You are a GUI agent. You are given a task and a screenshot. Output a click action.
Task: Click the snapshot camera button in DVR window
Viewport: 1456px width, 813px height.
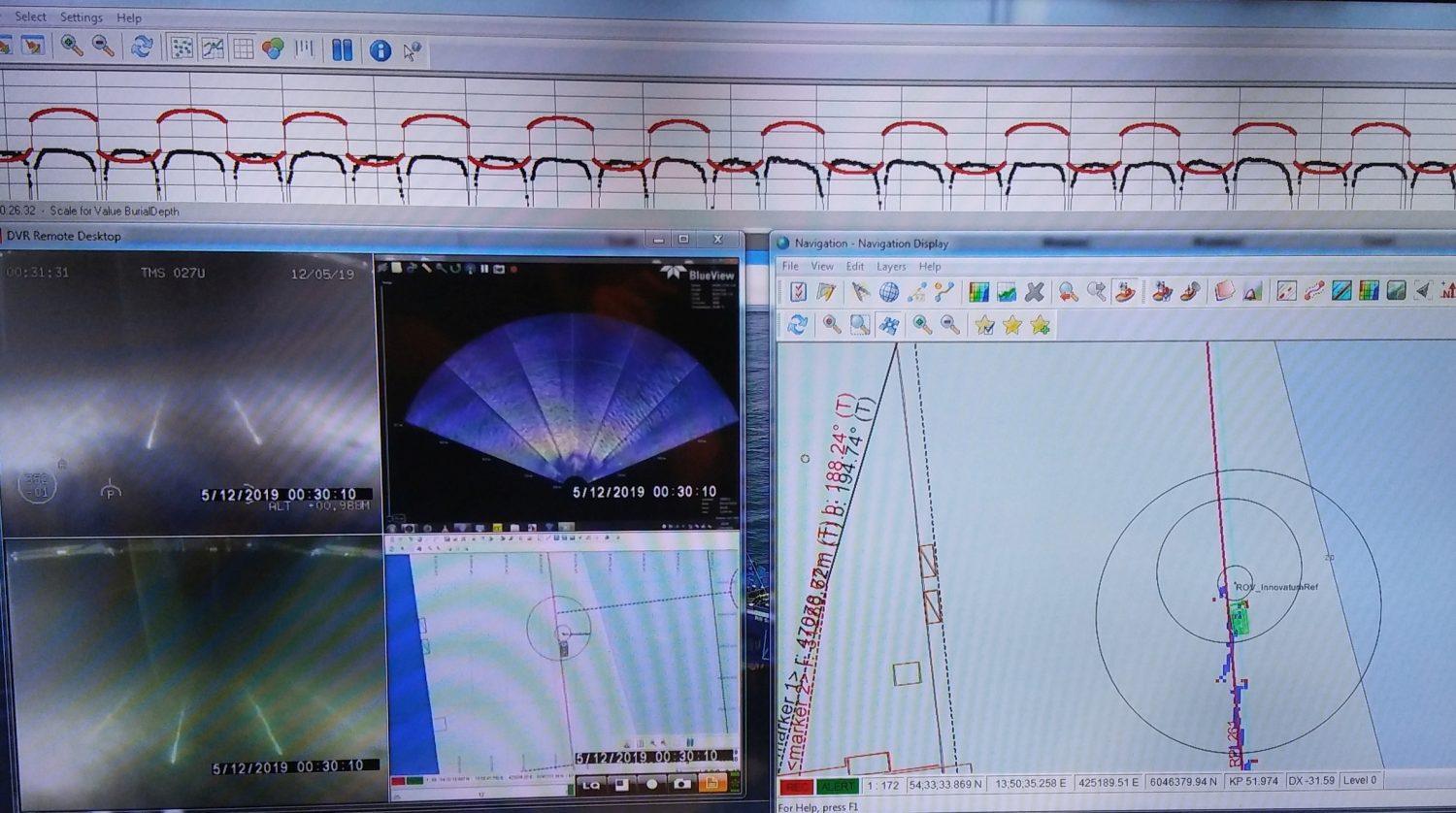[681, 783]
